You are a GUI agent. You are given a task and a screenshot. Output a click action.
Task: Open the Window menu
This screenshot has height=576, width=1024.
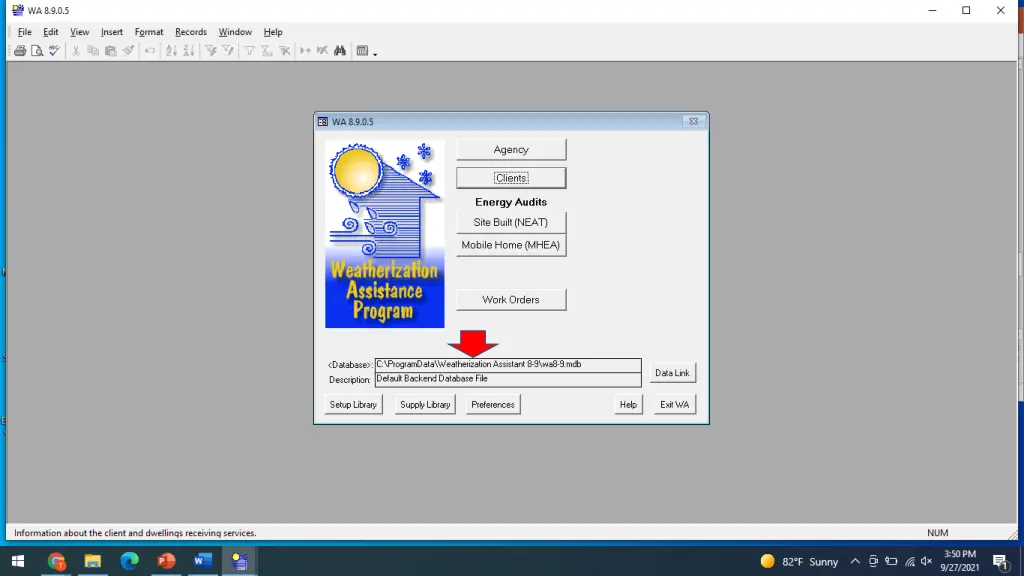point(235,31)
